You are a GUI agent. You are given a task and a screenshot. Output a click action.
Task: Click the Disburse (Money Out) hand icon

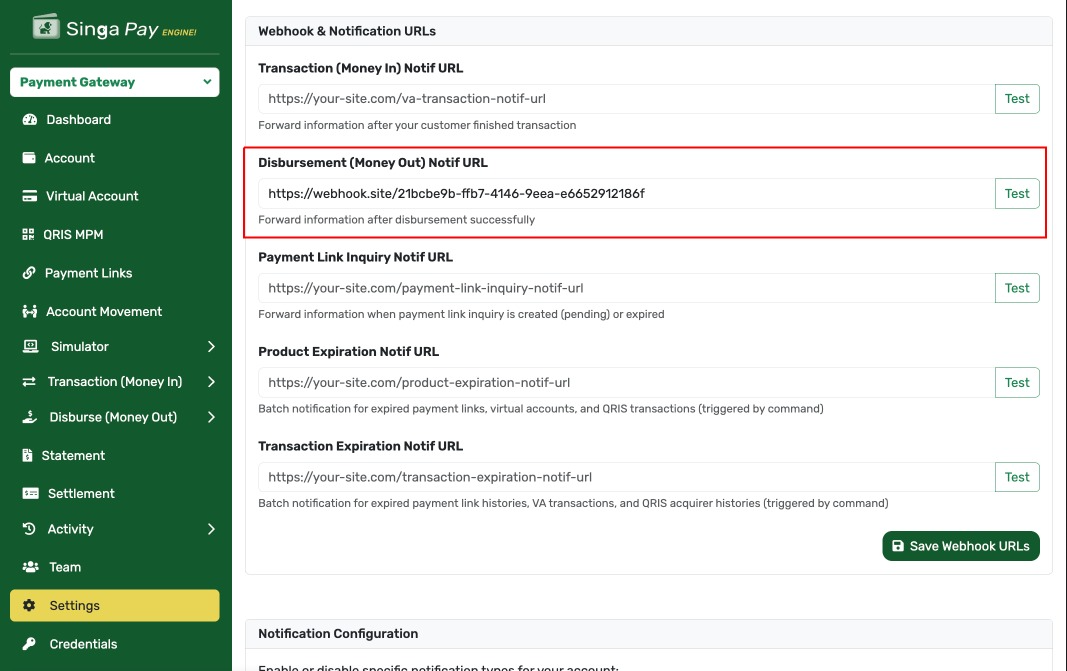tap(29, 417)
